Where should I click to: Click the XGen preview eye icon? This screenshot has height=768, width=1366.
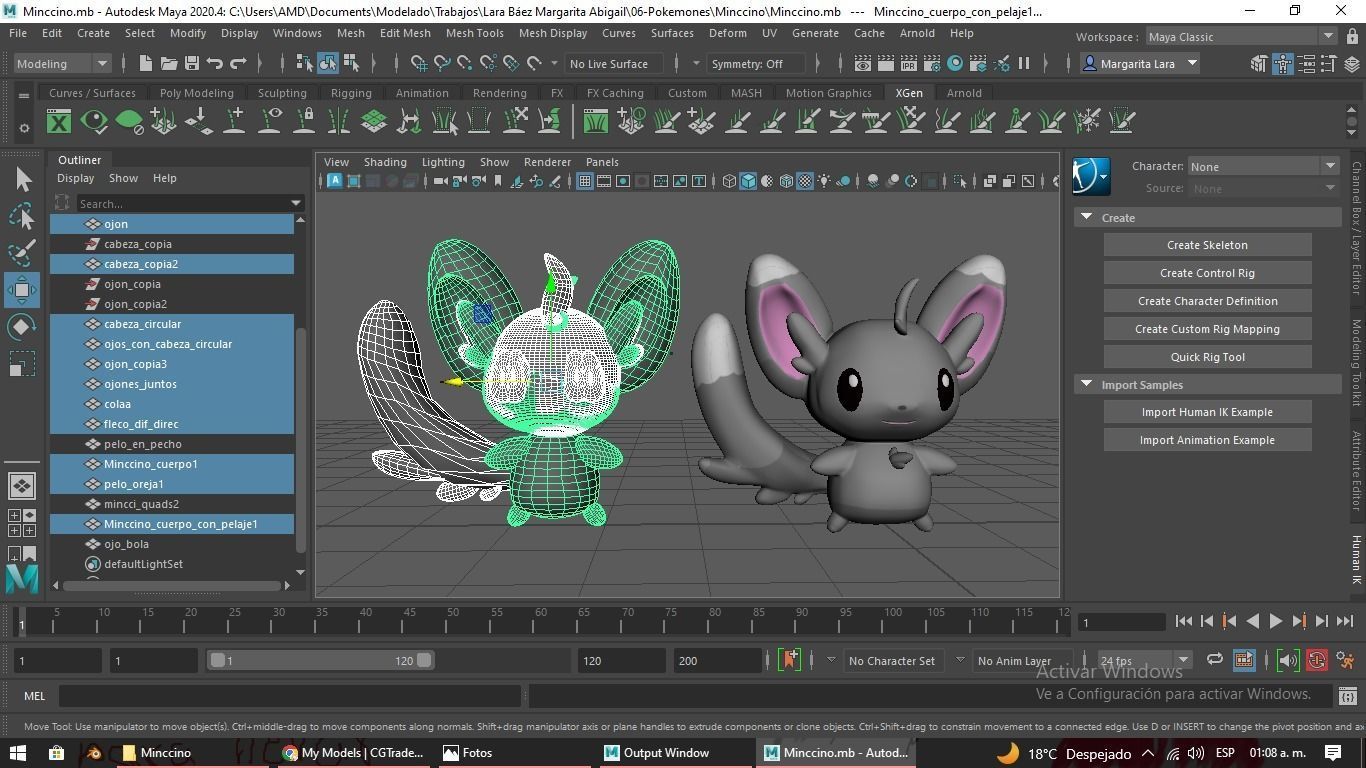coord(94,122)
